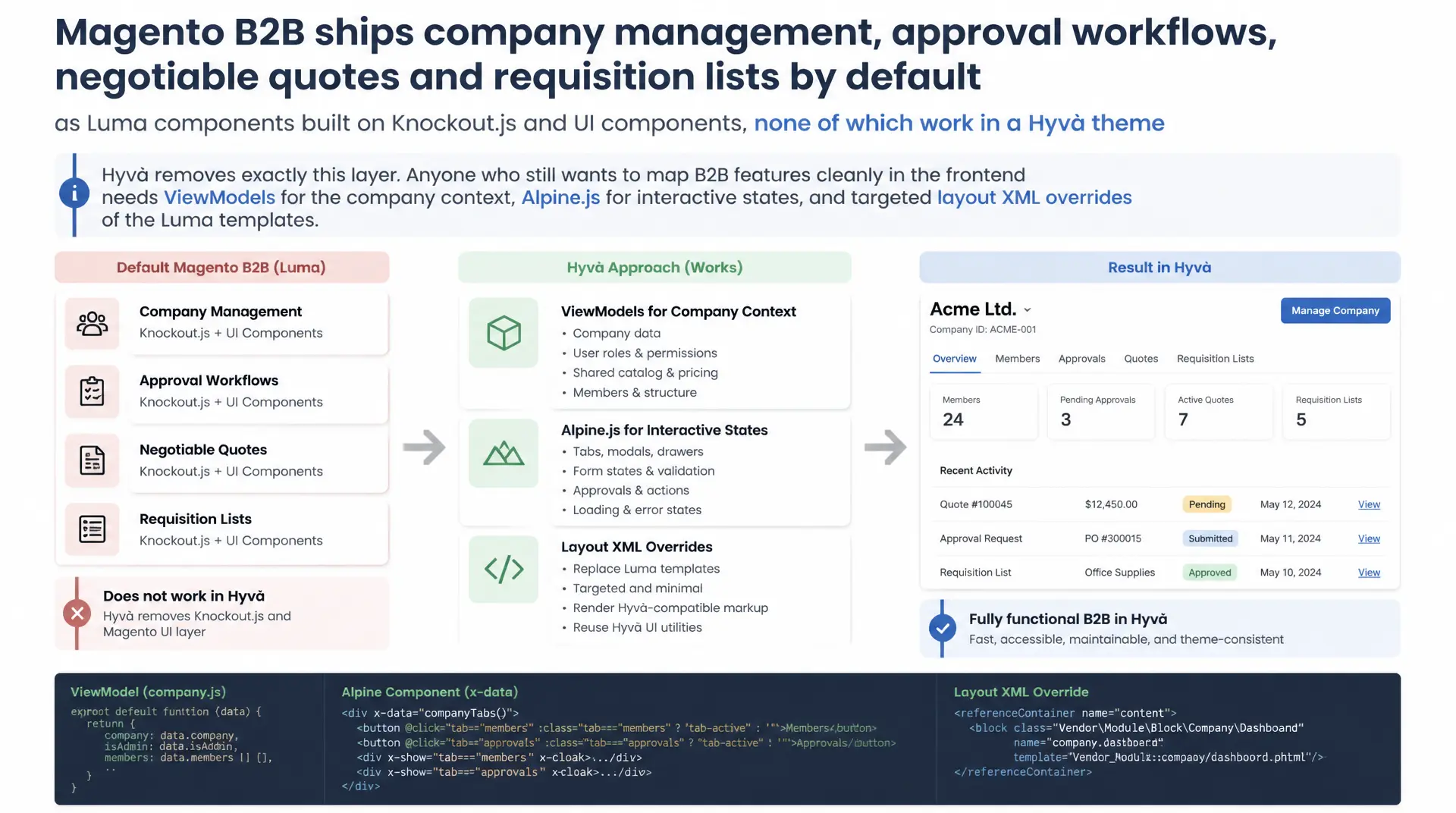Click the Recent Activity heading

click(976, 471)
